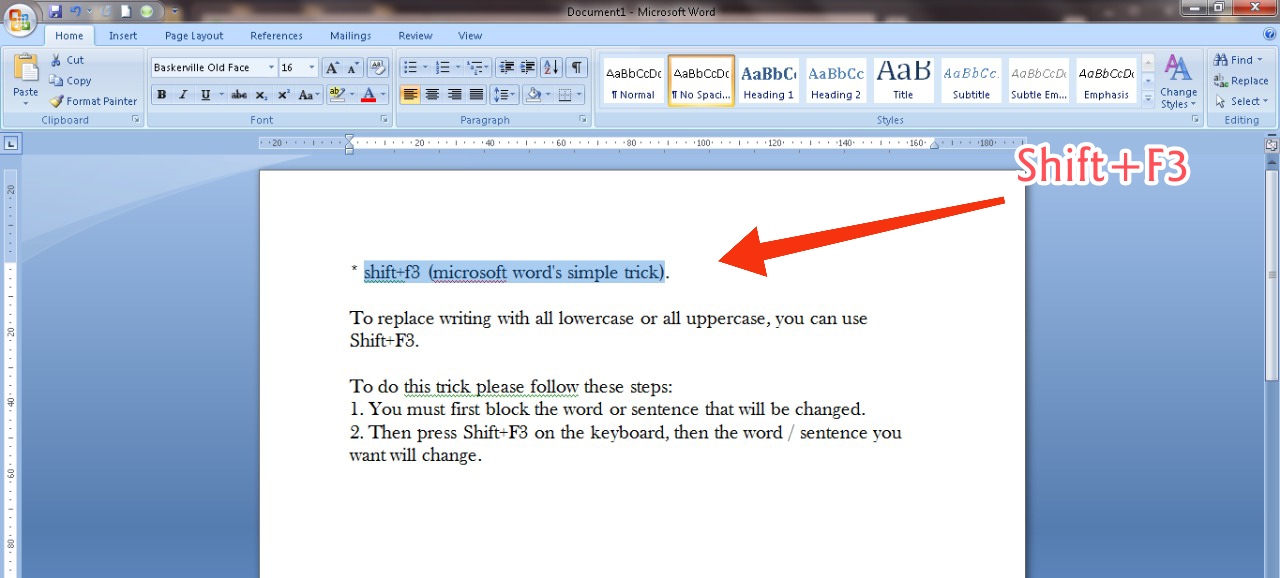The width and height of the screenshot is (1280, 578).
Task: Apply the Heading 2 style
Action: 836,80
